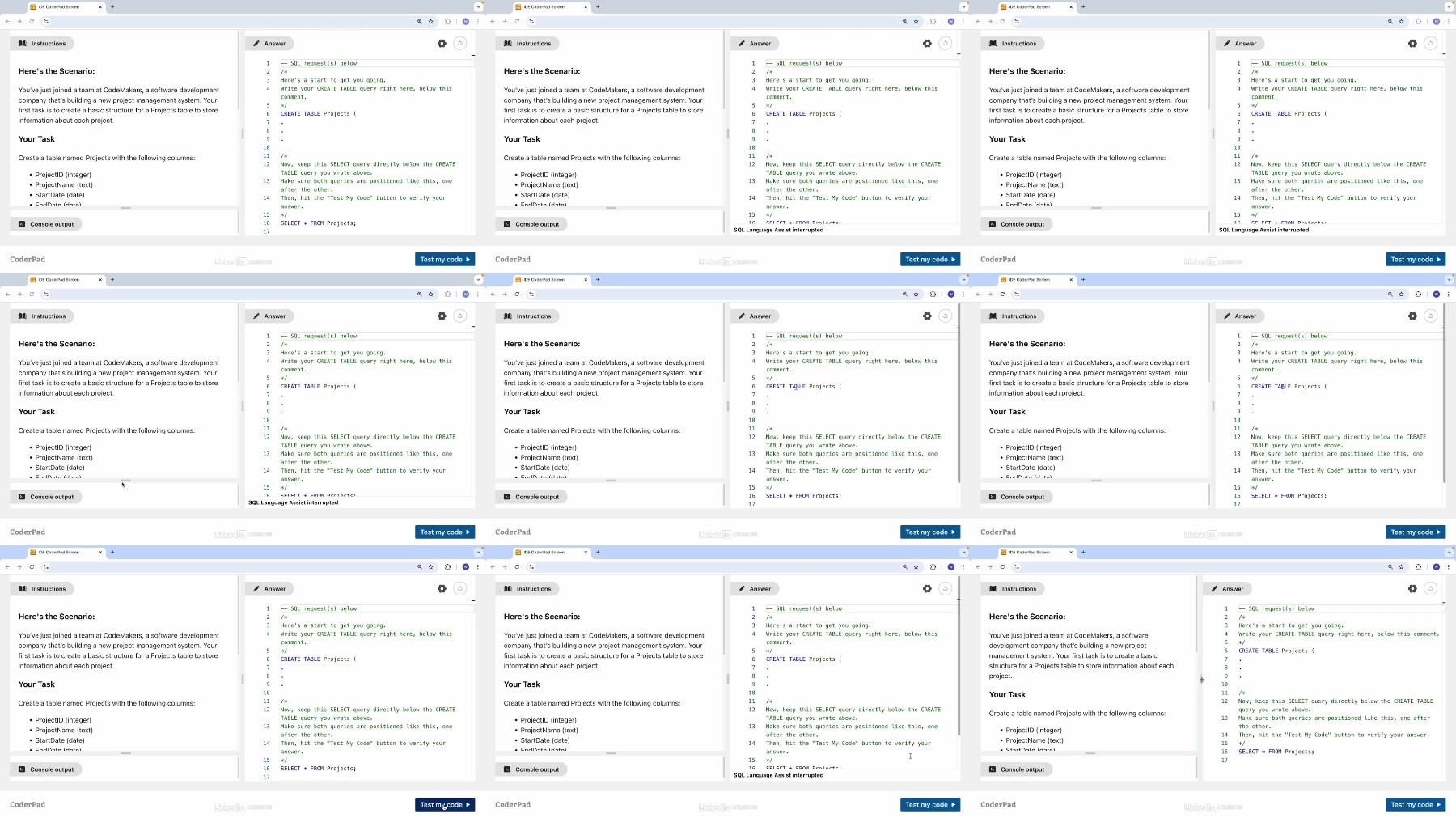Expand tab search chevron in bottom-center frame
Screen dimensions: 1456x818
pyautogui.click(x=963, y=553)
